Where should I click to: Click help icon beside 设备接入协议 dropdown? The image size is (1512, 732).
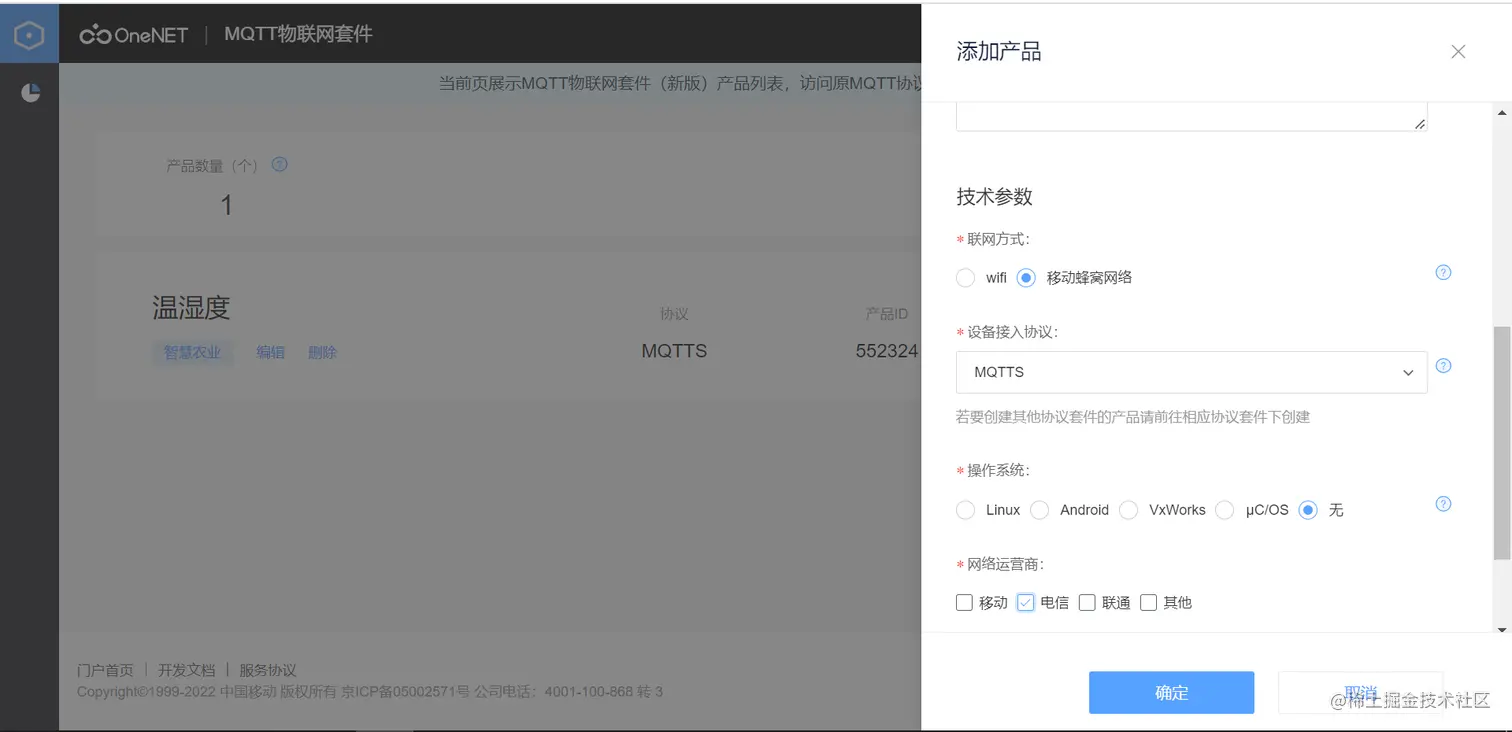click(x=1443, y=365)
